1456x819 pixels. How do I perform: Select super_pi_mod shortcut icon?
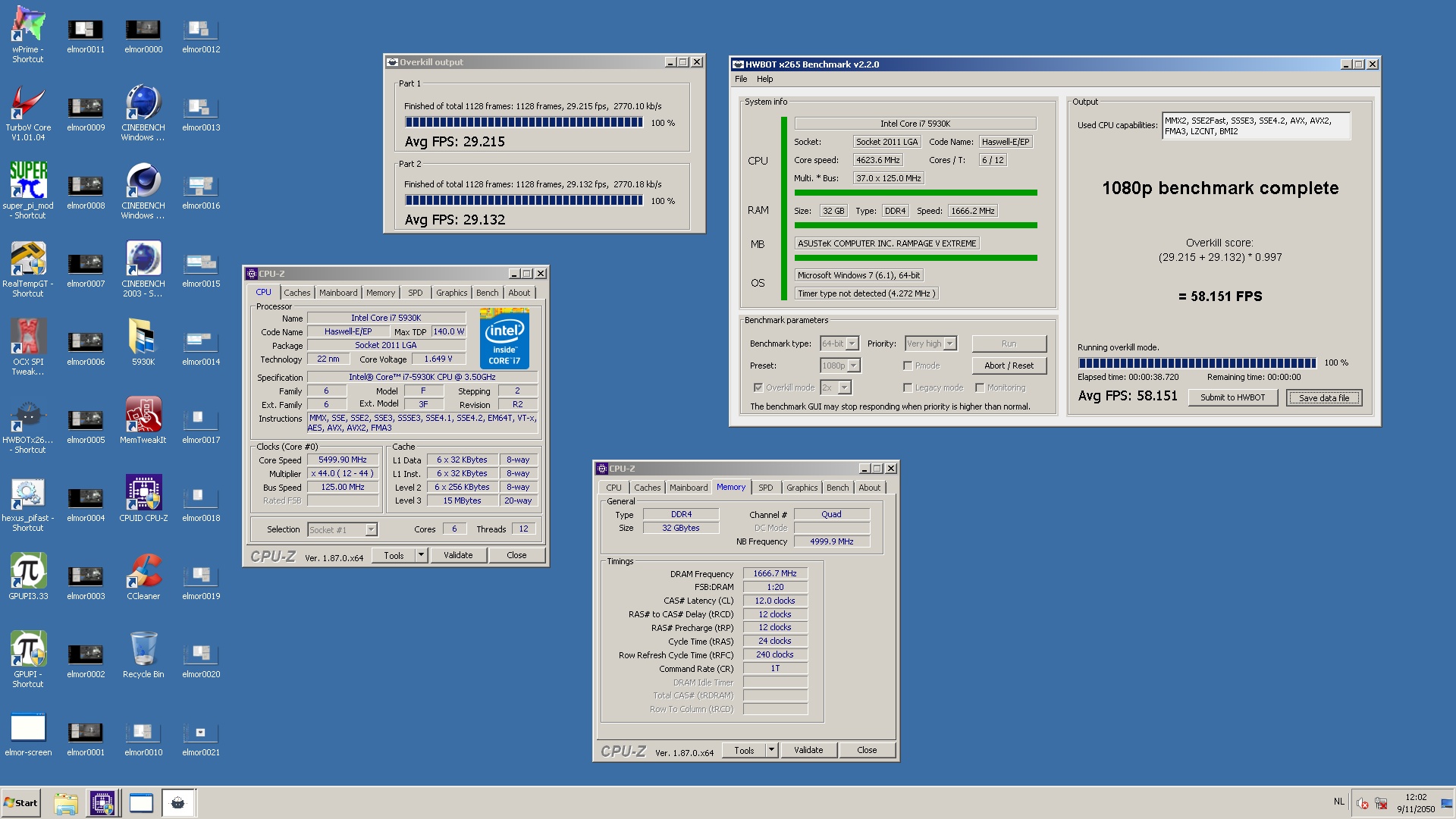[28, 190]
